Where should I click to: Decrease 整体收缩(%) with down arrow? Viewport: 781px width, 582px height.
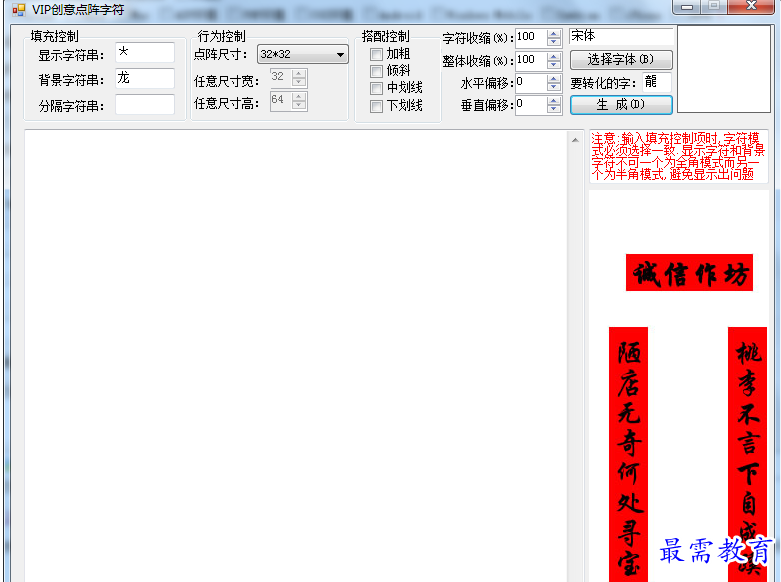pyautogui.click(x=554, y=65)
